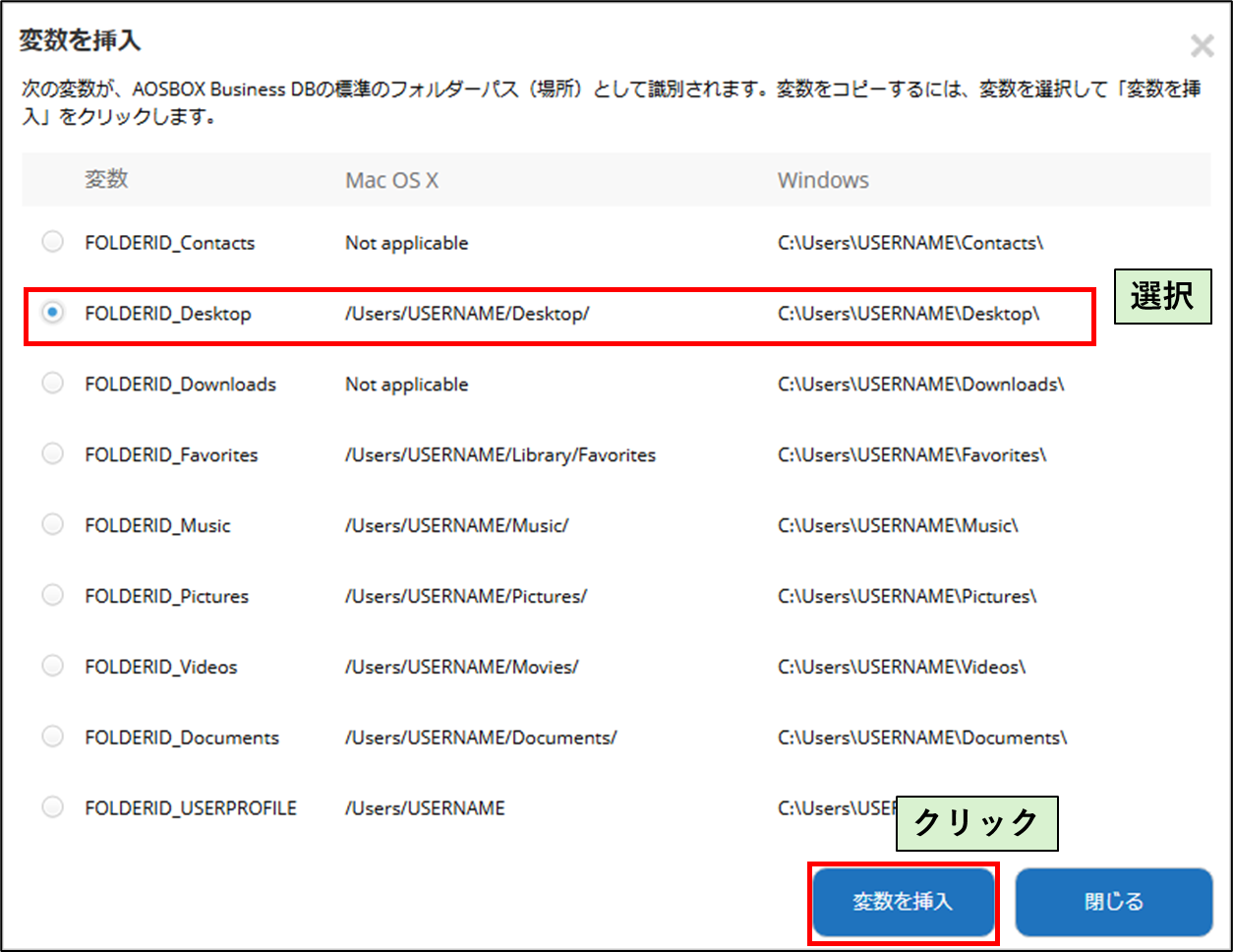Click the C:\Users\USERNAME\Contacts\ path
This screenshot has height=952, width=1233.
tap(910, 243)
